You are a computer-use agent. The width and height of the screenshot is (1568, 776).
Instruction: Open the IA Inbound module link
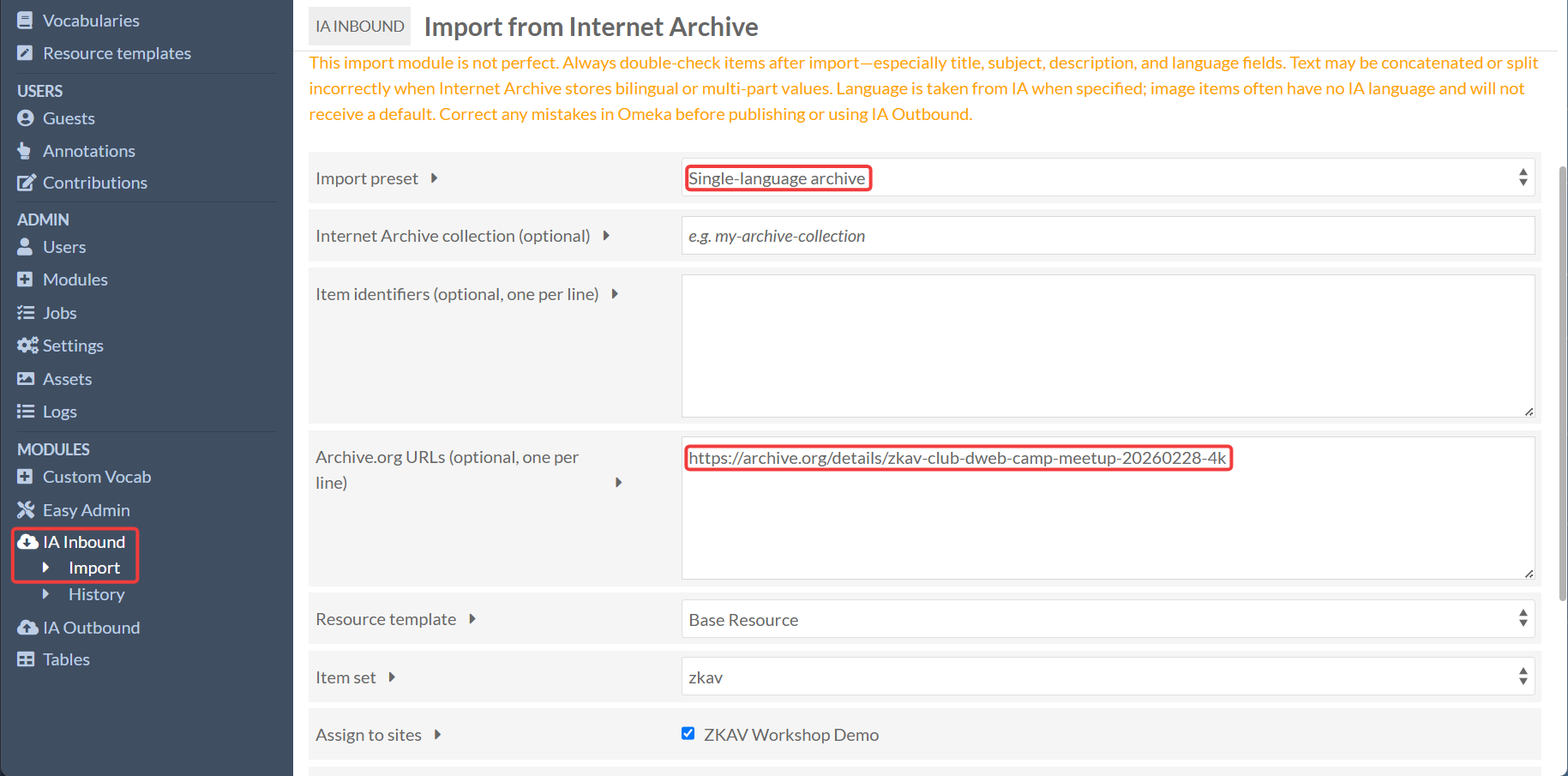tap(84, 542)
